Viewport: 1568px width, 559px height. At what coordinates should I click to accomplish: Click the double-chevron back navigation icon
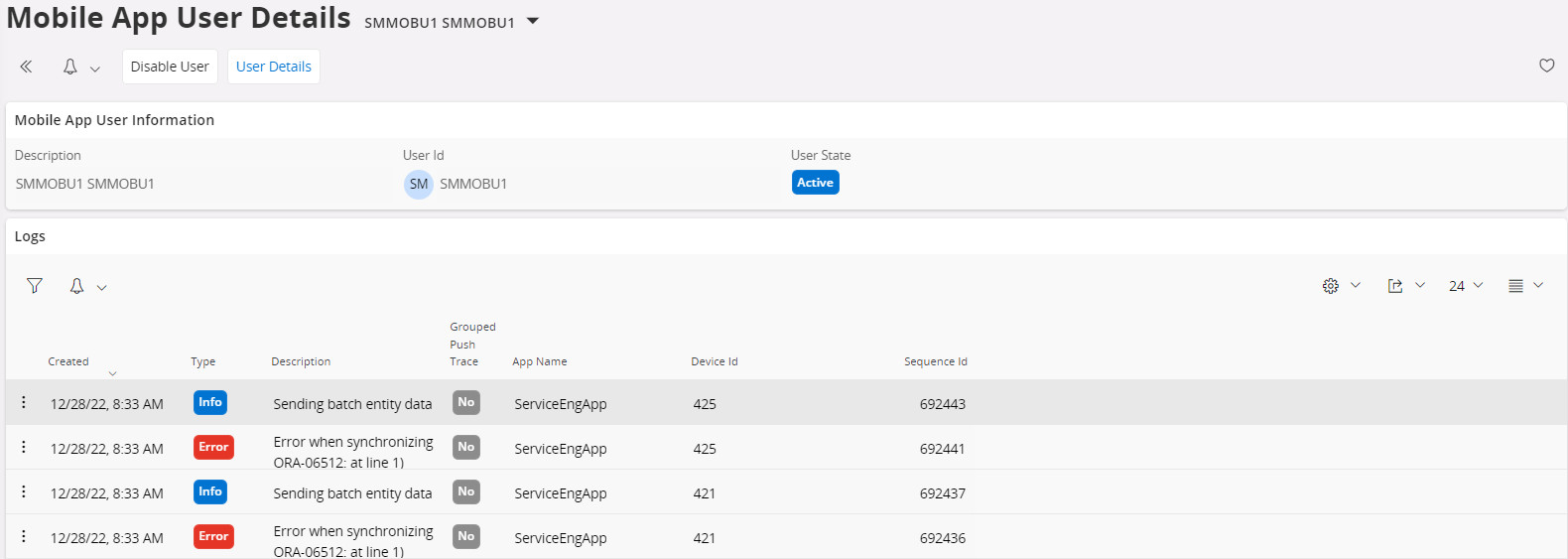(26, 67)
